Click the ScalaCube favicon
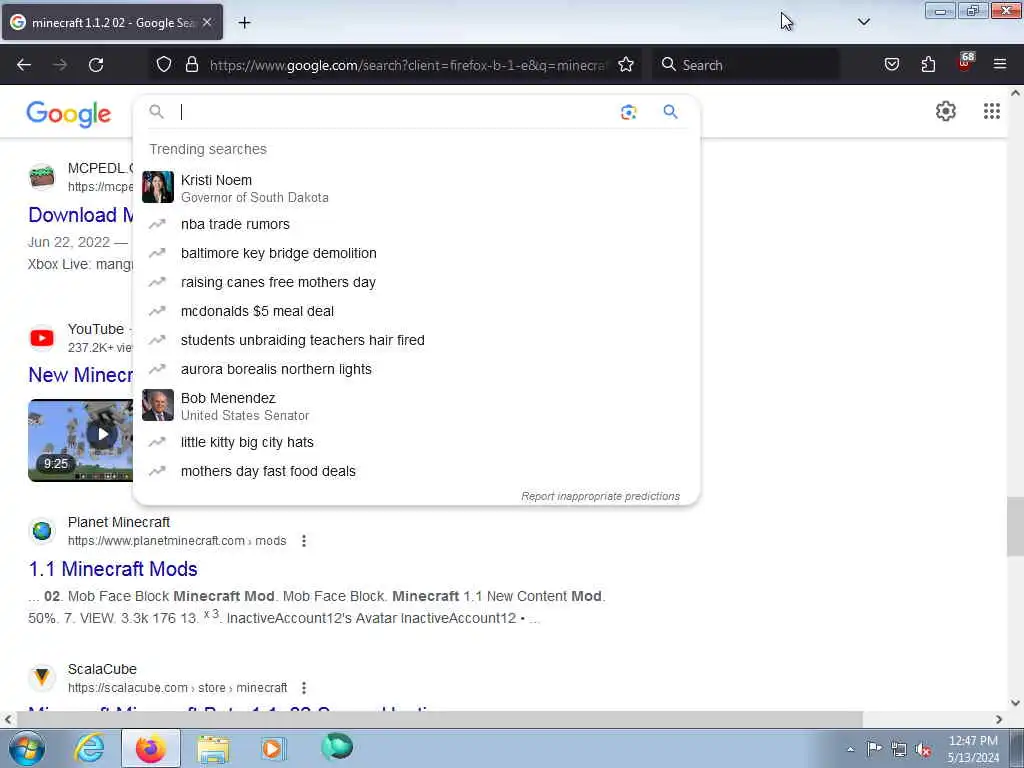 point(42,677)
